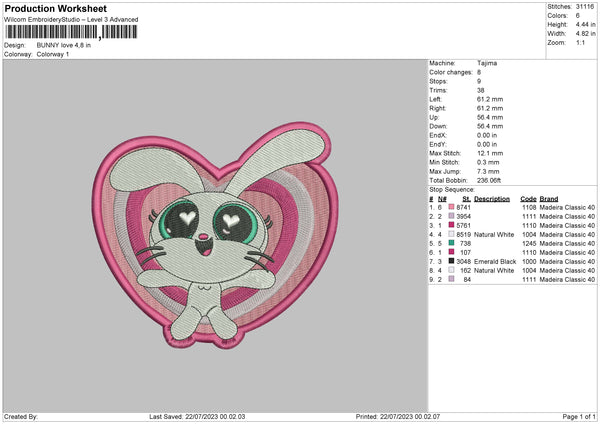Select the Machine value Tajima
This screenshot has width=600, height=424.
488,62
